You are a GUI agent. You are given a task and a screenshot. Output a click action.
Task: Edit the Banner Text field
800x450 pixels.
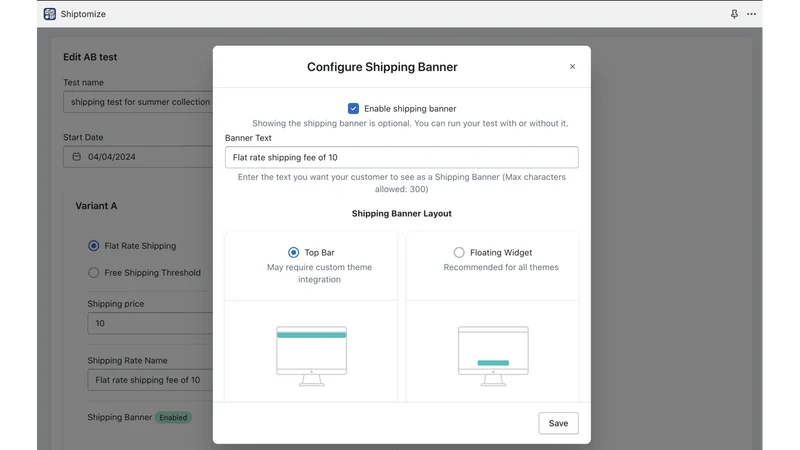click(402, 157)
